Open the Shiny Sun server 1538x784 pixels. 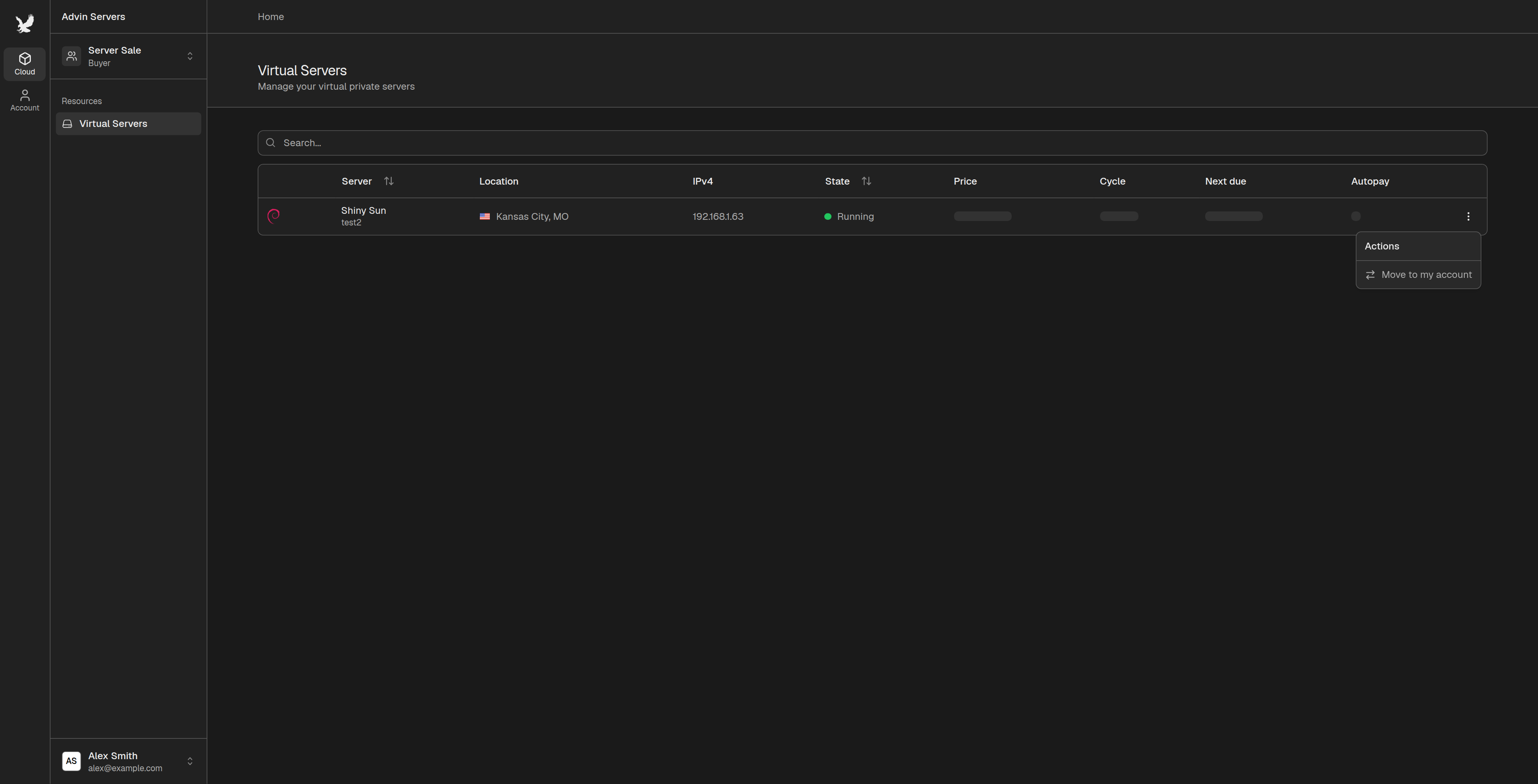click(364, 211)
